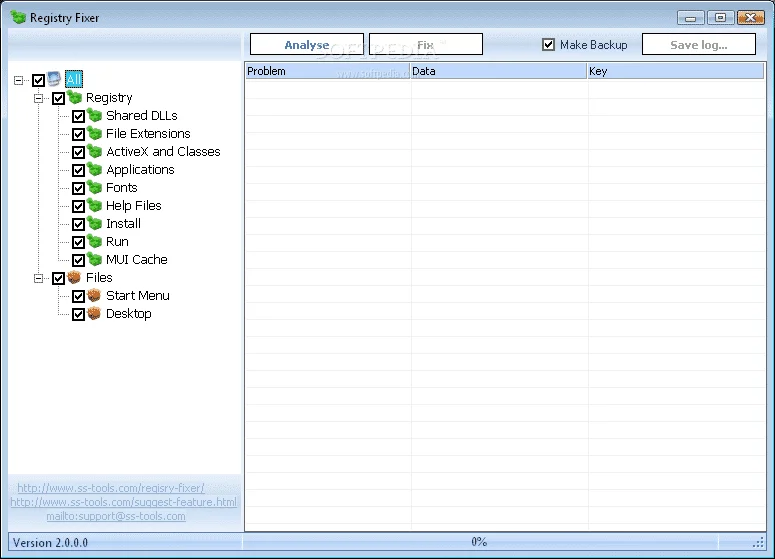Screen dimensions: 775x559
Task: Collapse the Registry tree branch
Action: point(38,98)
